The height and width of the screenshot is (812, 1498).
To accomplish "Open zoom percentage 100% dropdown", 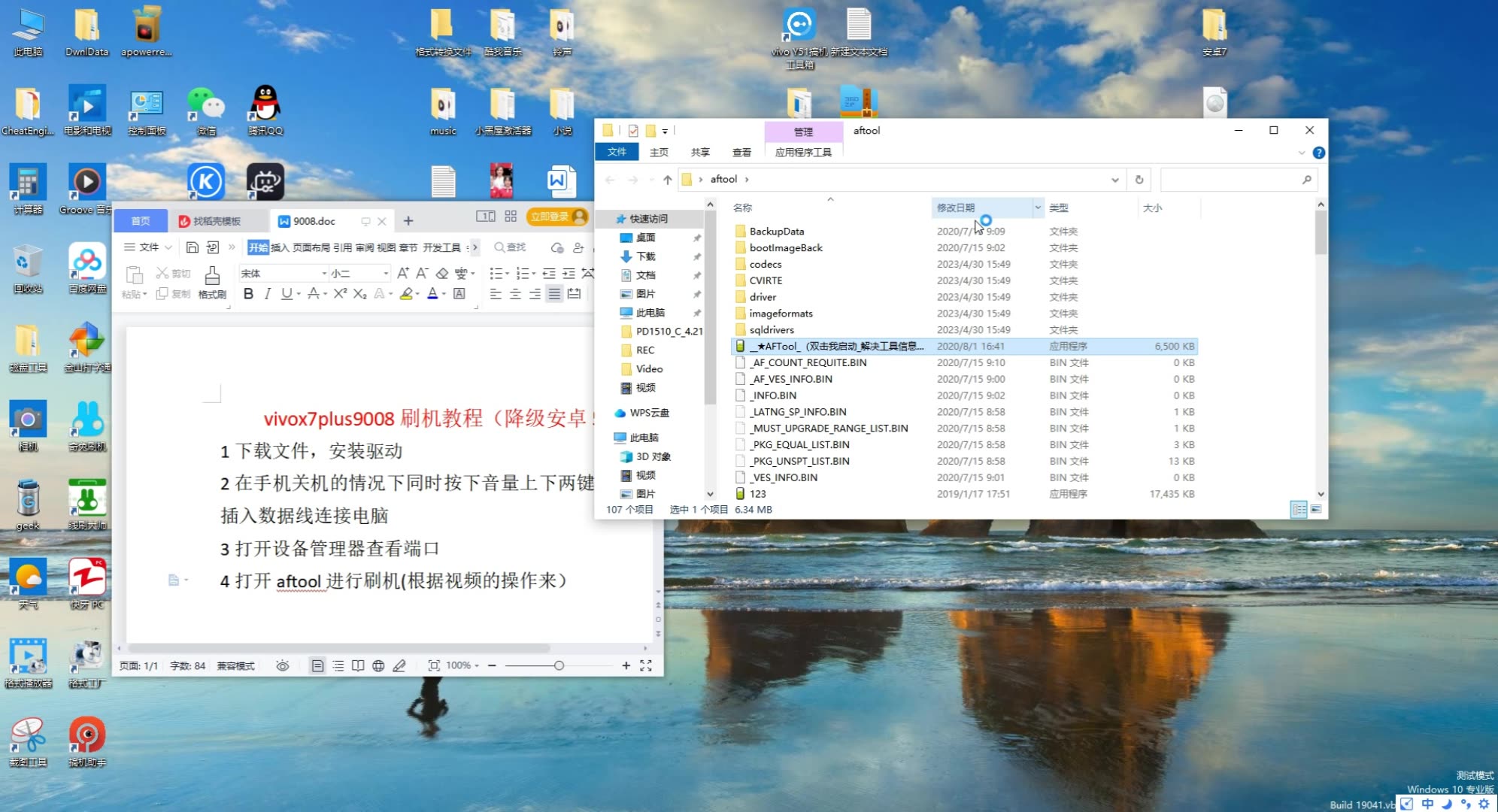I will [x=462, y=665].
